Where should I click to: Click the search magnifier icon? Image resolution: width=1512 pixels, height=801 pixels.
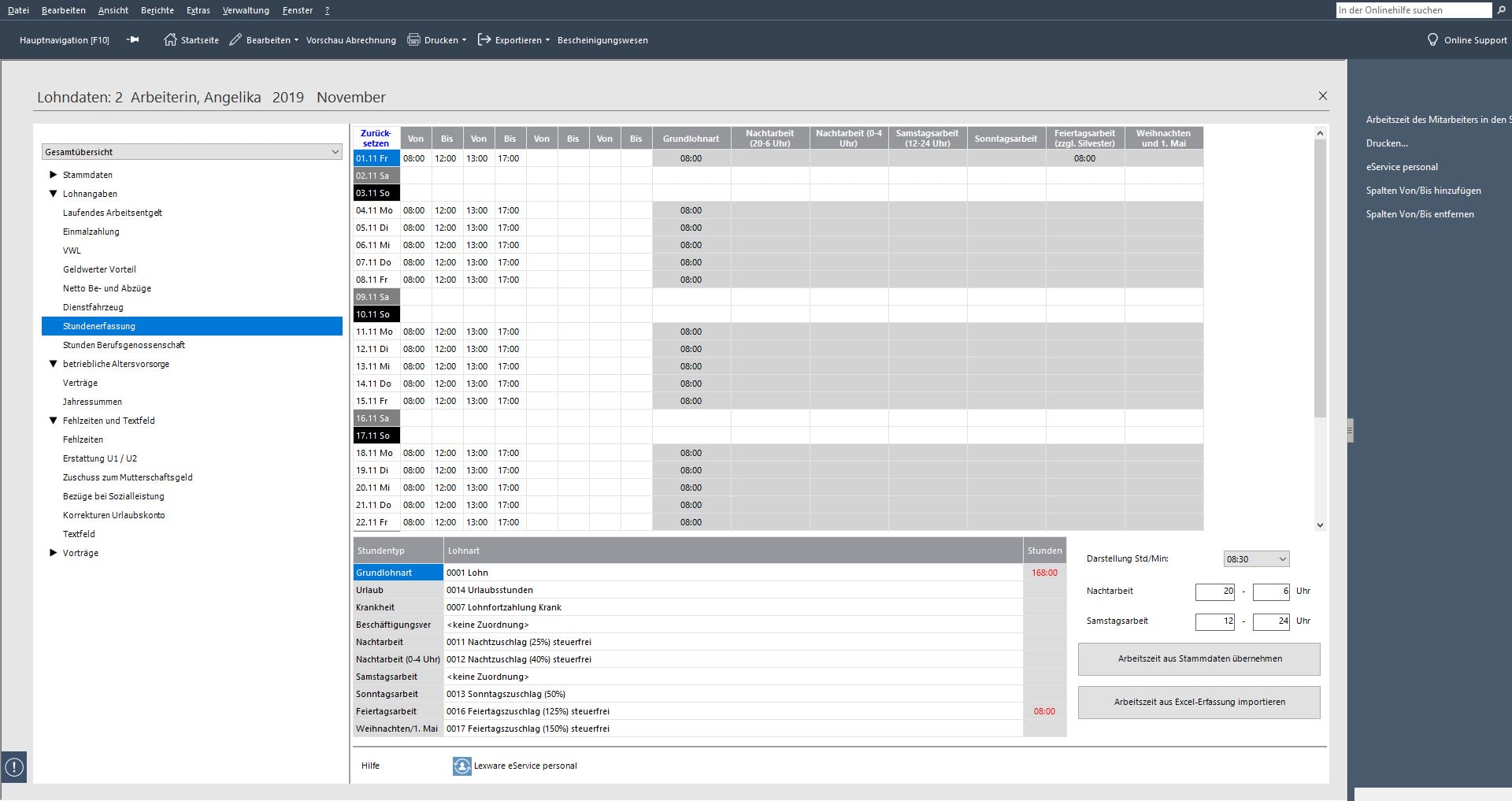(1501, 10)
